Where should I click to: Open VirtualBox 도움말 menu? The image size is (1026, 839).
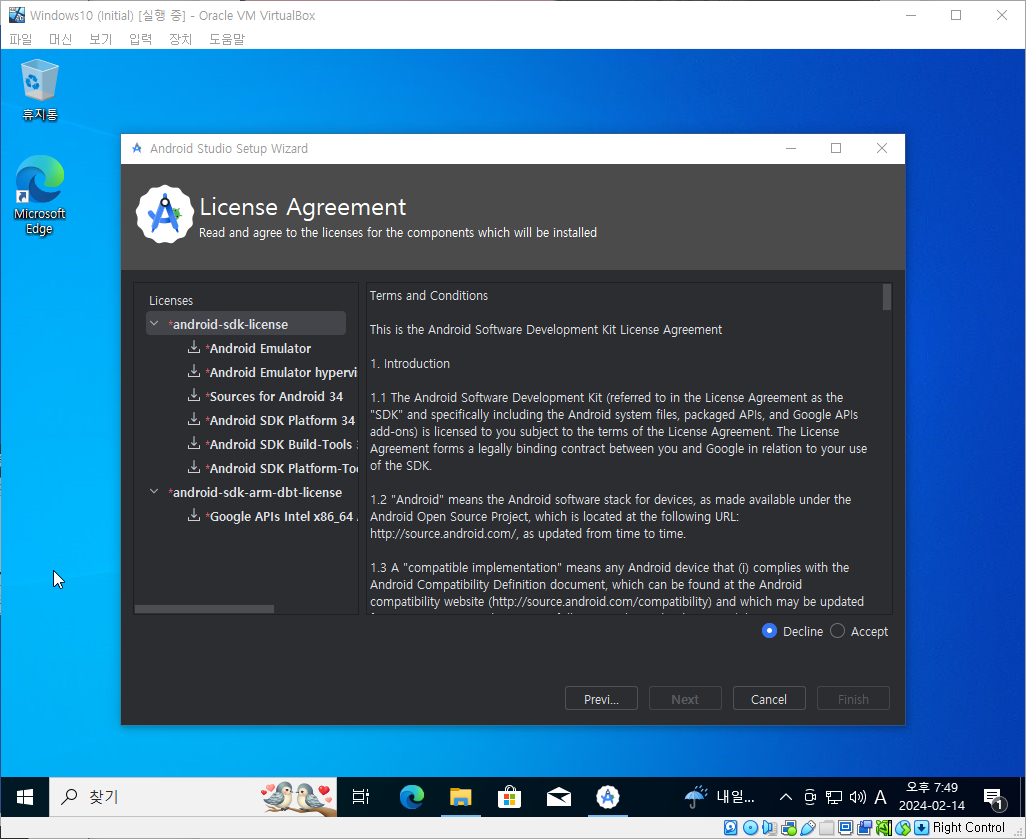pyautogui.click(x=227, y=39)
